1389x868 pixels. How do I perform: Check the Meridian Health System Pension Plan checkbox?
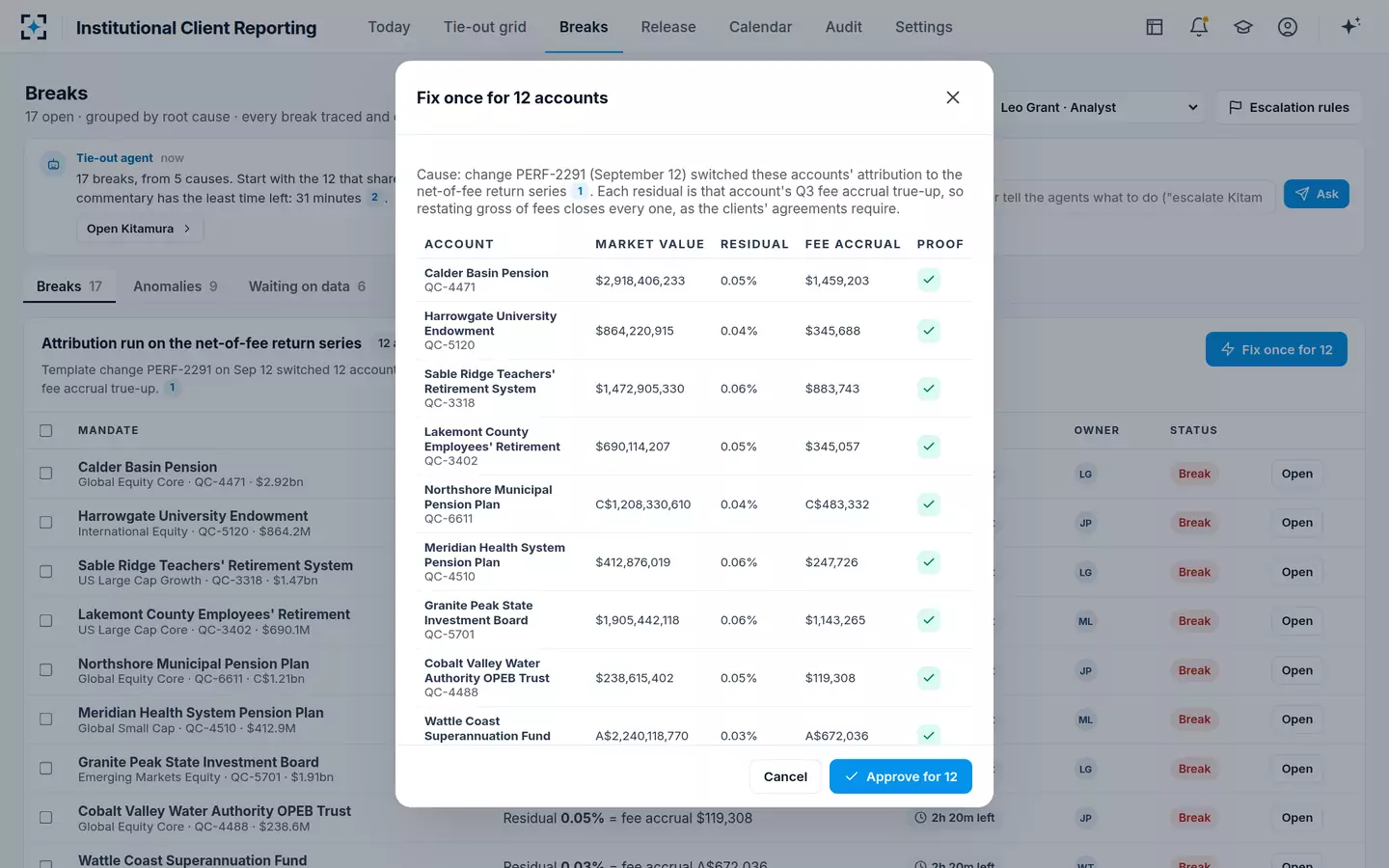46,719
